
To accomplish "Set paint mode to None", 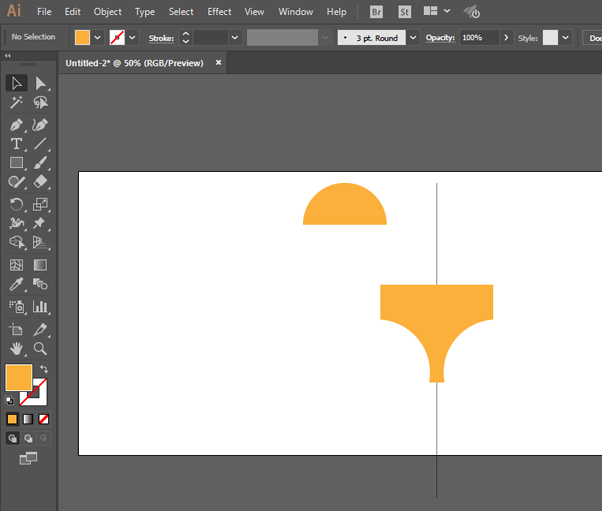I will (44, 419).
